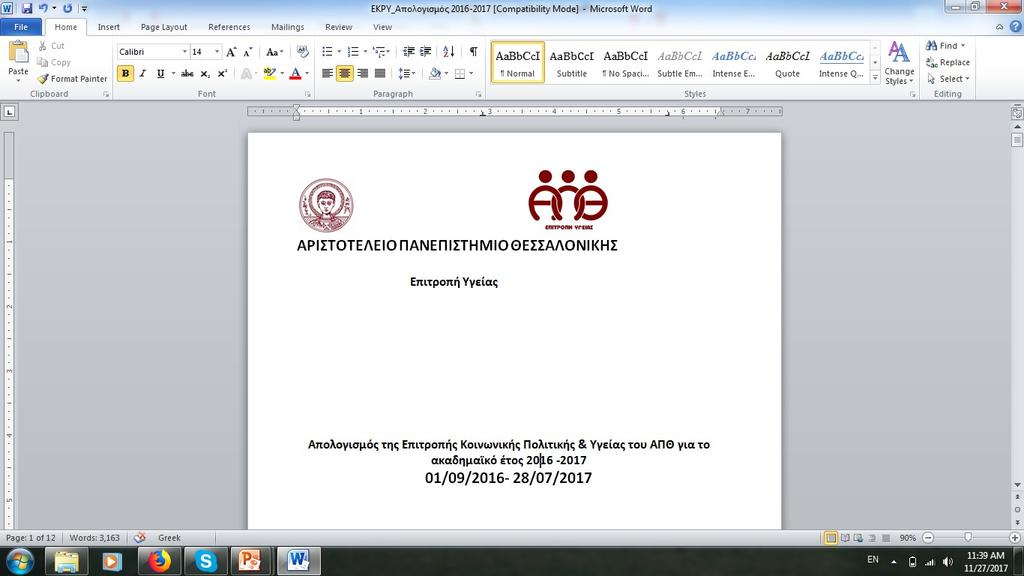Viewport: 1024px width, 576px height.
Task: Apply text highlight color
Action: tap(269, 73)
